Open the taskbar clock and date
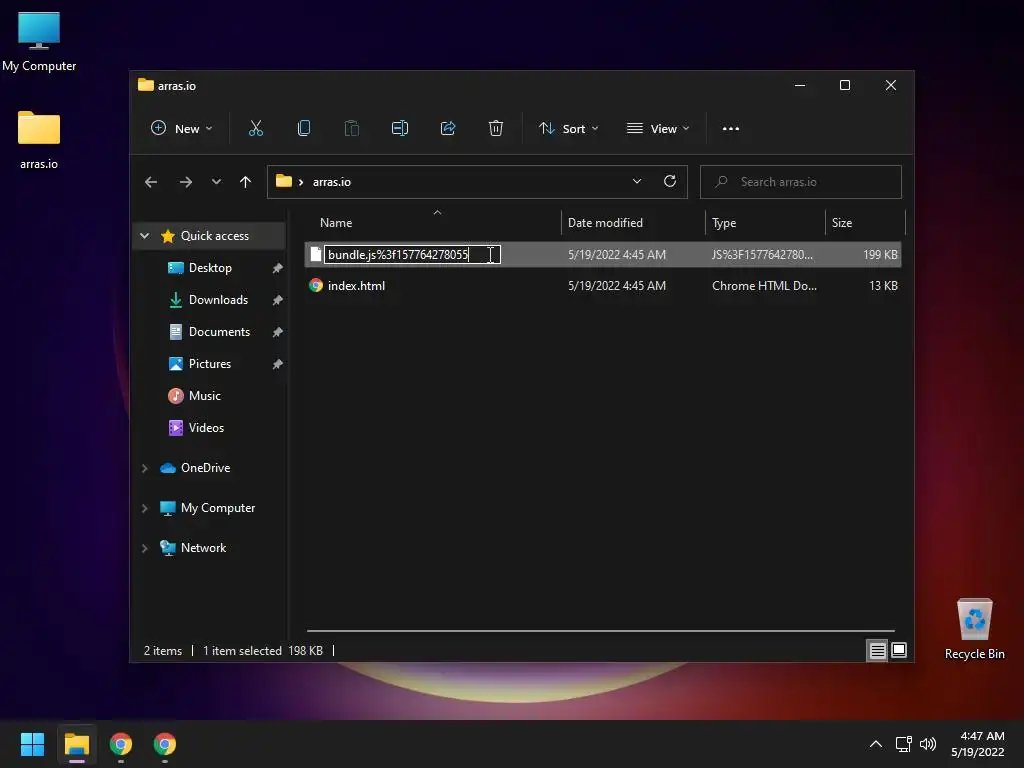 (978, 744)
